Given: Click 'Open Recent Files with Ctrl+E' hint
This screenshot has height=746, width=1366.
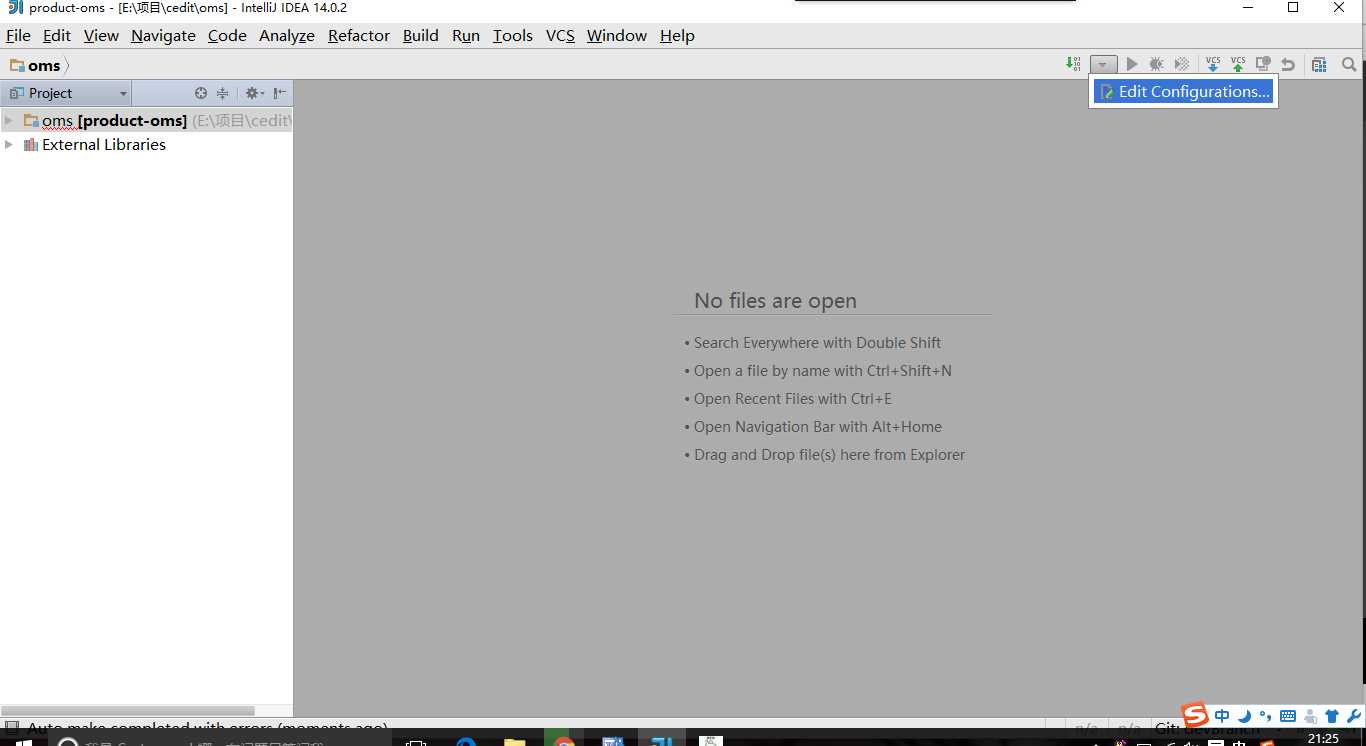Looking at the screenshot, I should (792, 399).
